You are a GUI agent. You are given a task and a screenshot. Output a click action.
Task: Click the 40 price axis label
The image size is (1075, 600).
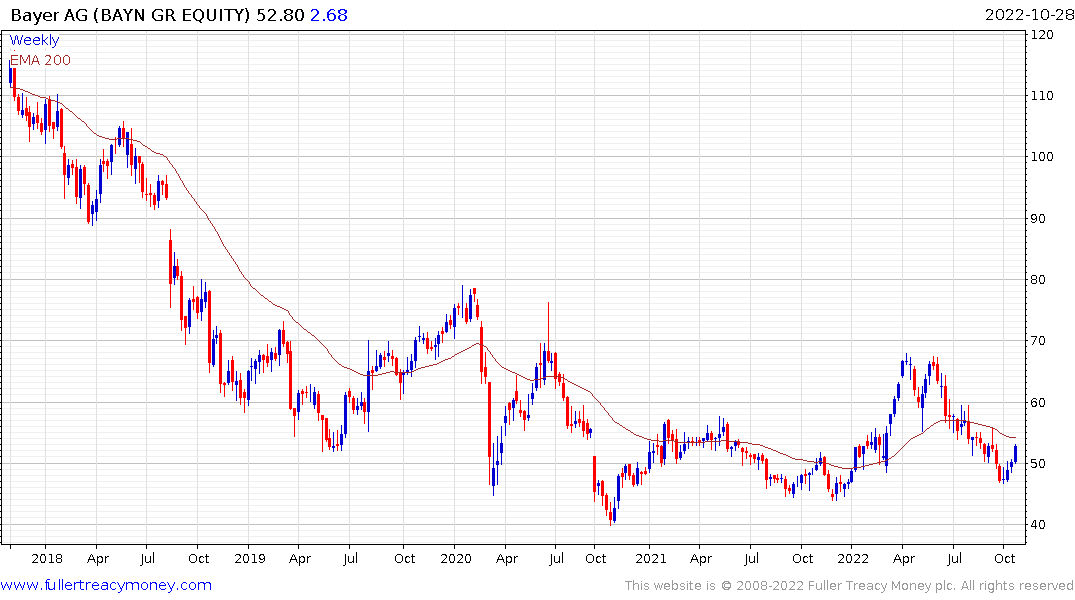click(1038, 525)
